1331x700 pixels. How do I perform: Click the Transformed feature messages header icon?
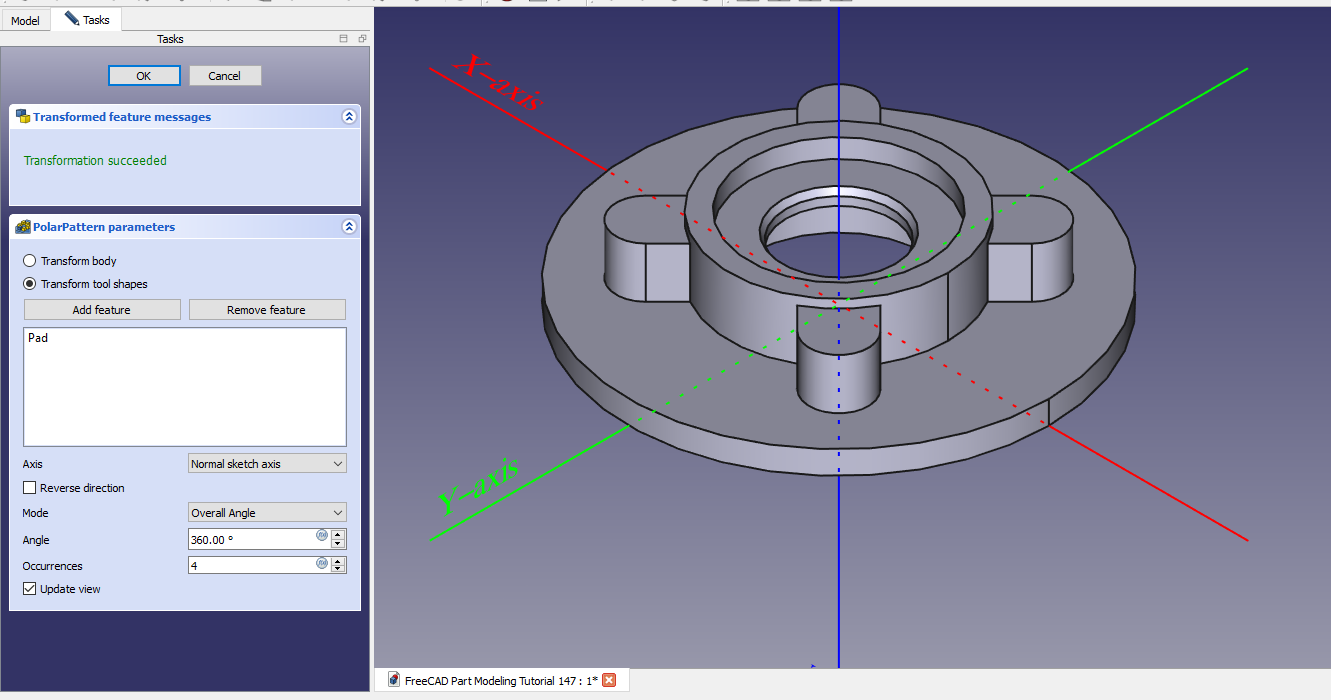pyautogui.click(x=22, y=117)
